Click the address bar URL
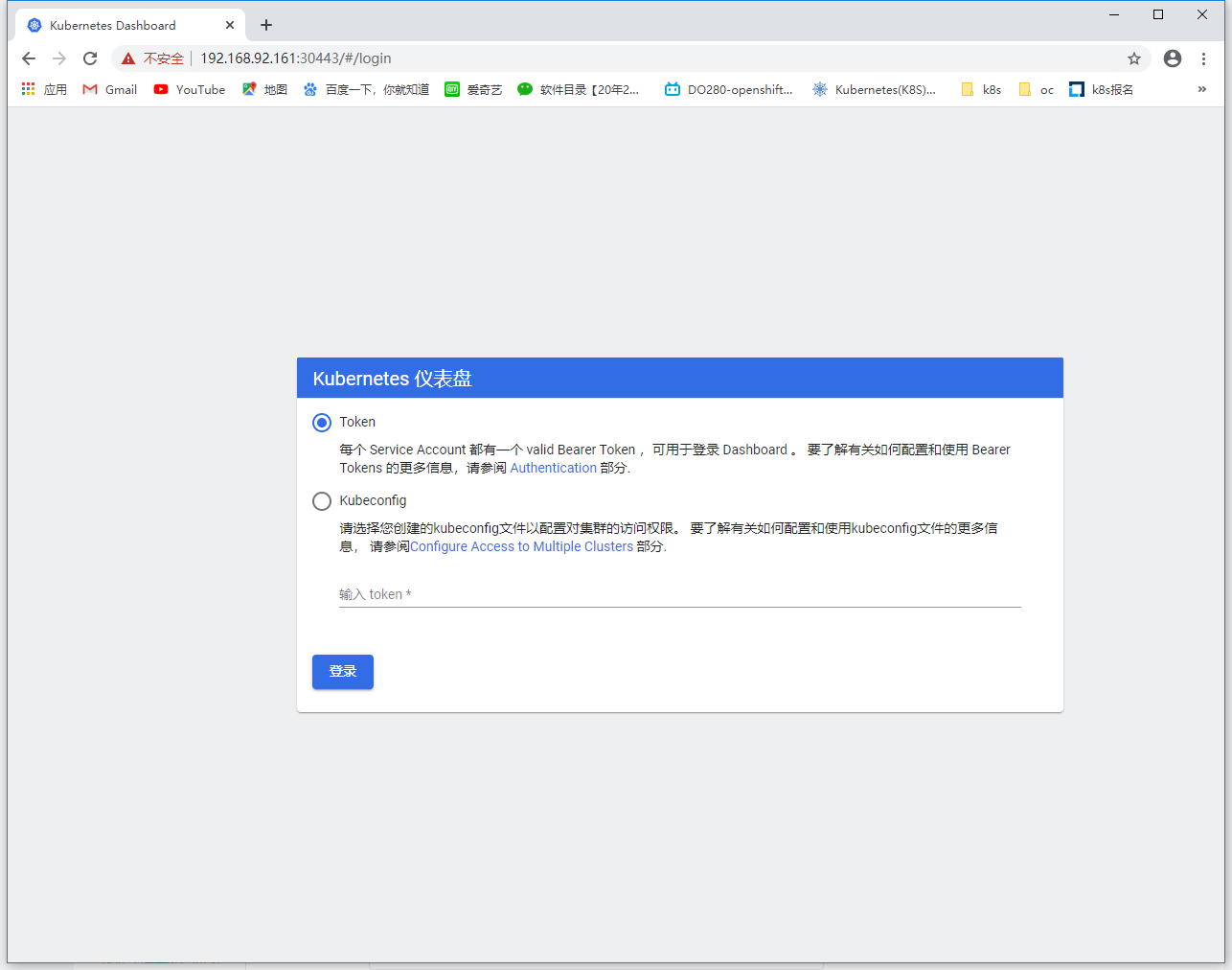This screenshot has width=1232, height=970. tap(296, 58)
